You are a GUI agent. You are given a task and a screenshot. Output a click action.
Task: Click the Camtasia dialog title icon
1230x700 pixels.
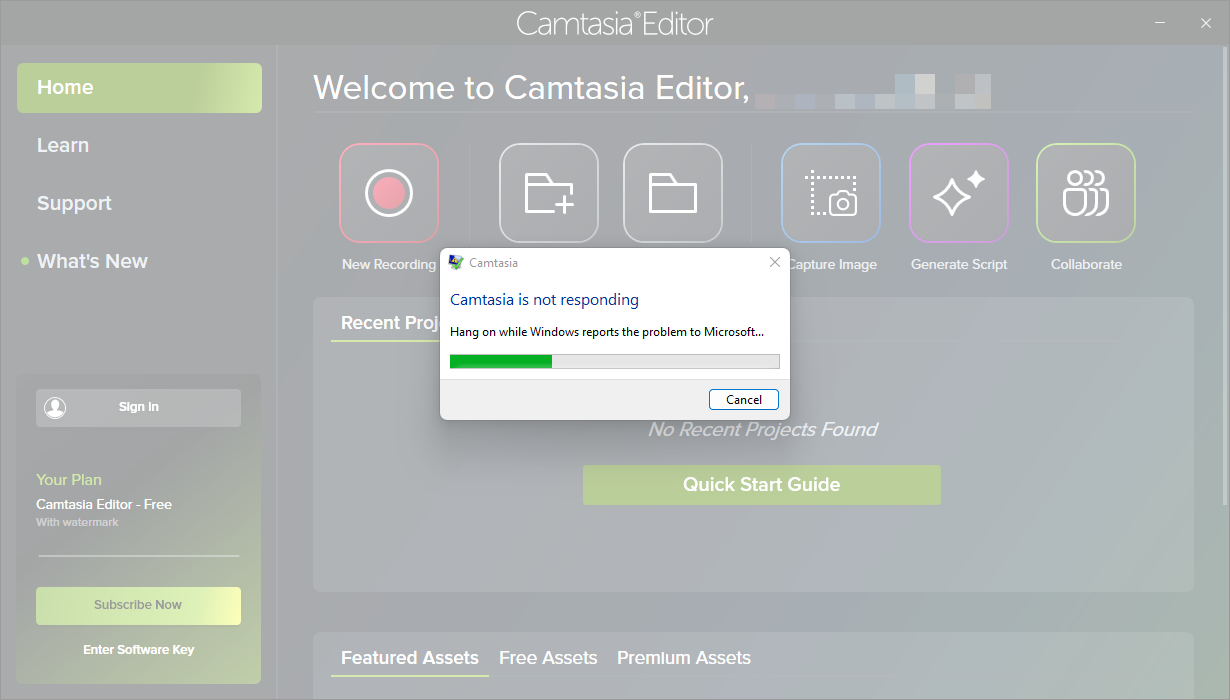(456, 262)
